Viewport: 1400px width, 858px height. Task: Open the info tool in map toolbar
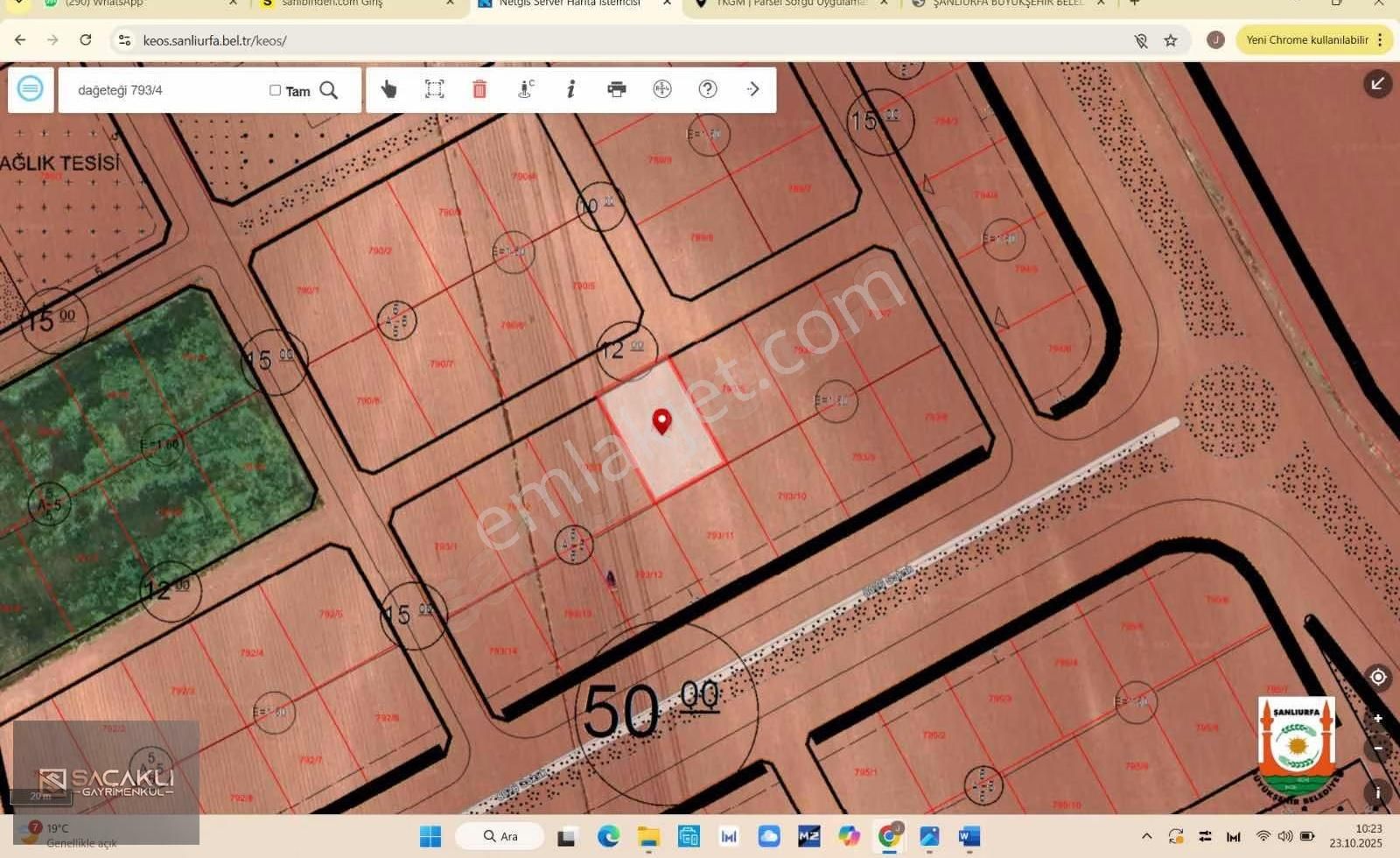(x=570, y=89)
